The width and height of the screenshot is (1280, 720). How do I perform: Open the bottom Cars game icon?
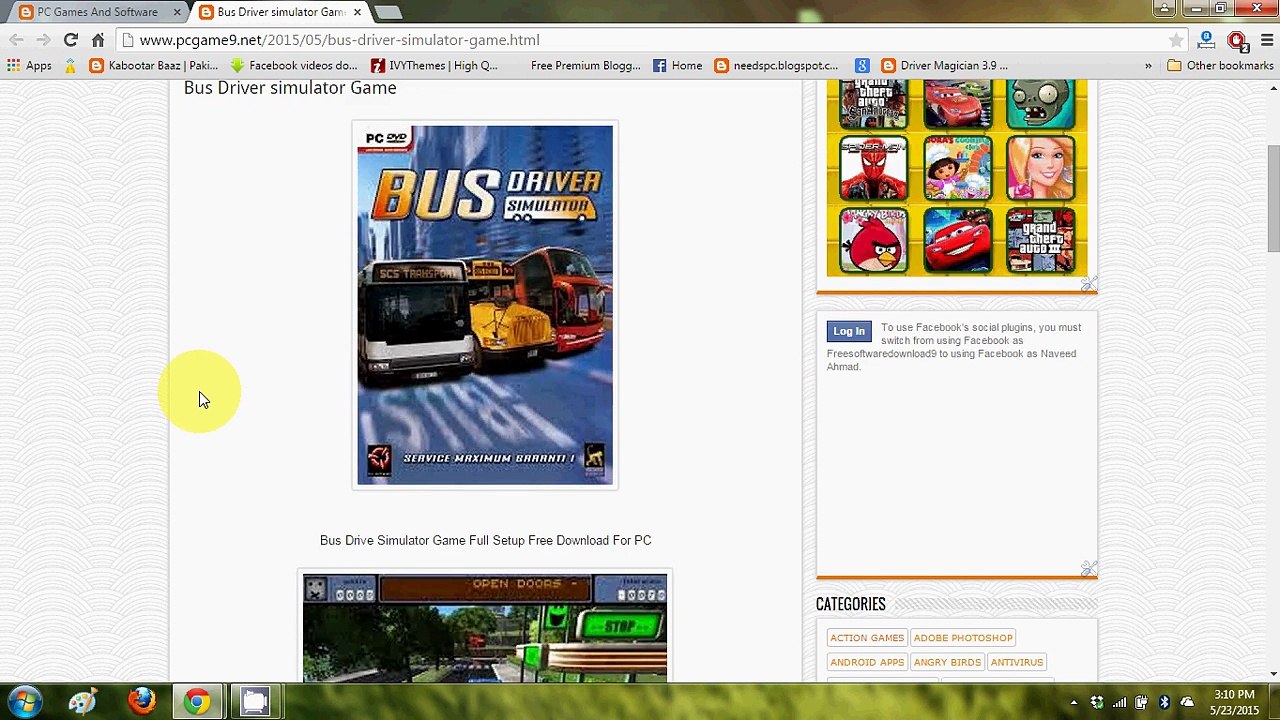(x=957, y=240)
